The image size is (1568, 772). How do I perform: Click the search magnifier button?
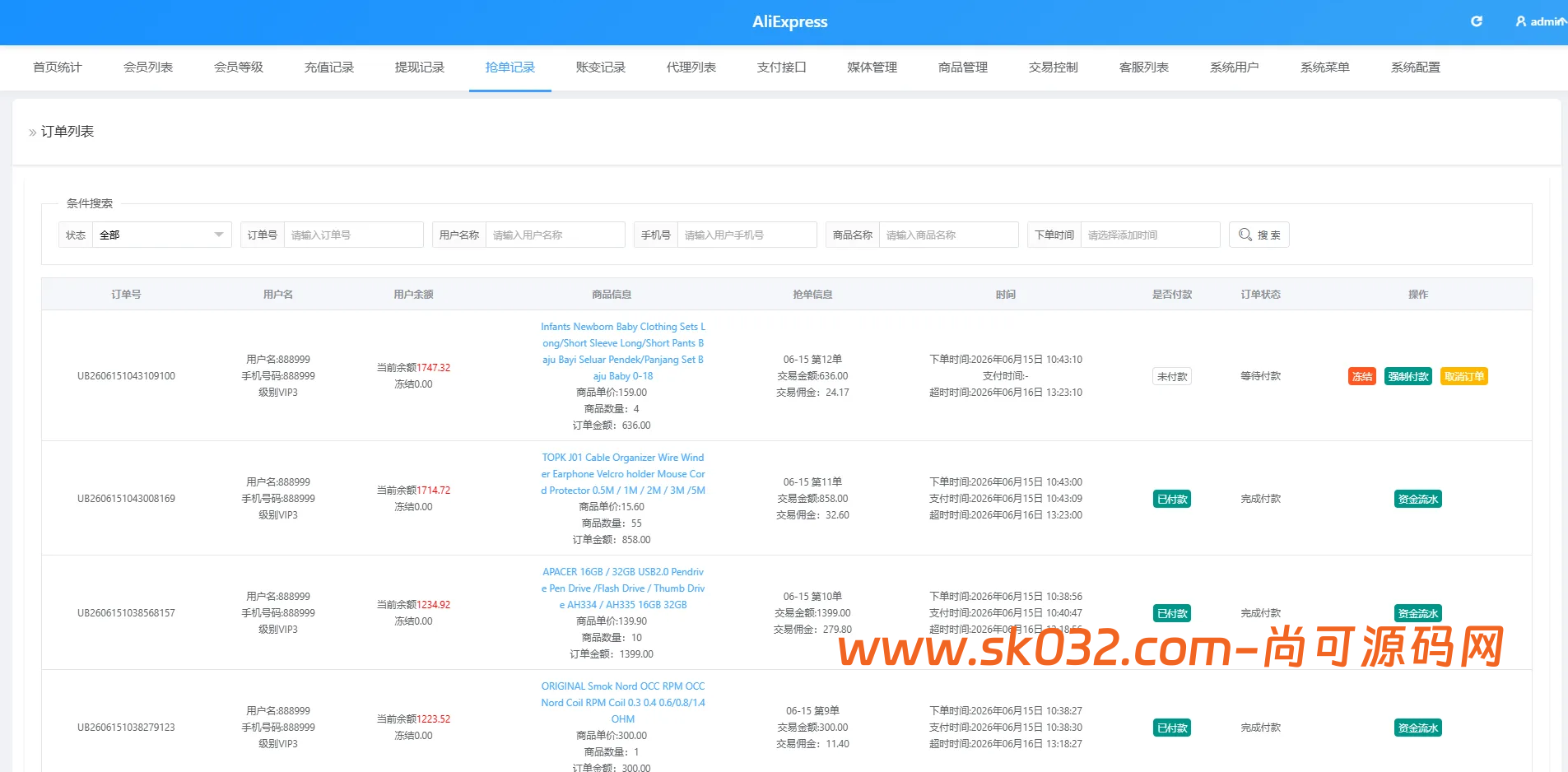(x=1259, y=235)
